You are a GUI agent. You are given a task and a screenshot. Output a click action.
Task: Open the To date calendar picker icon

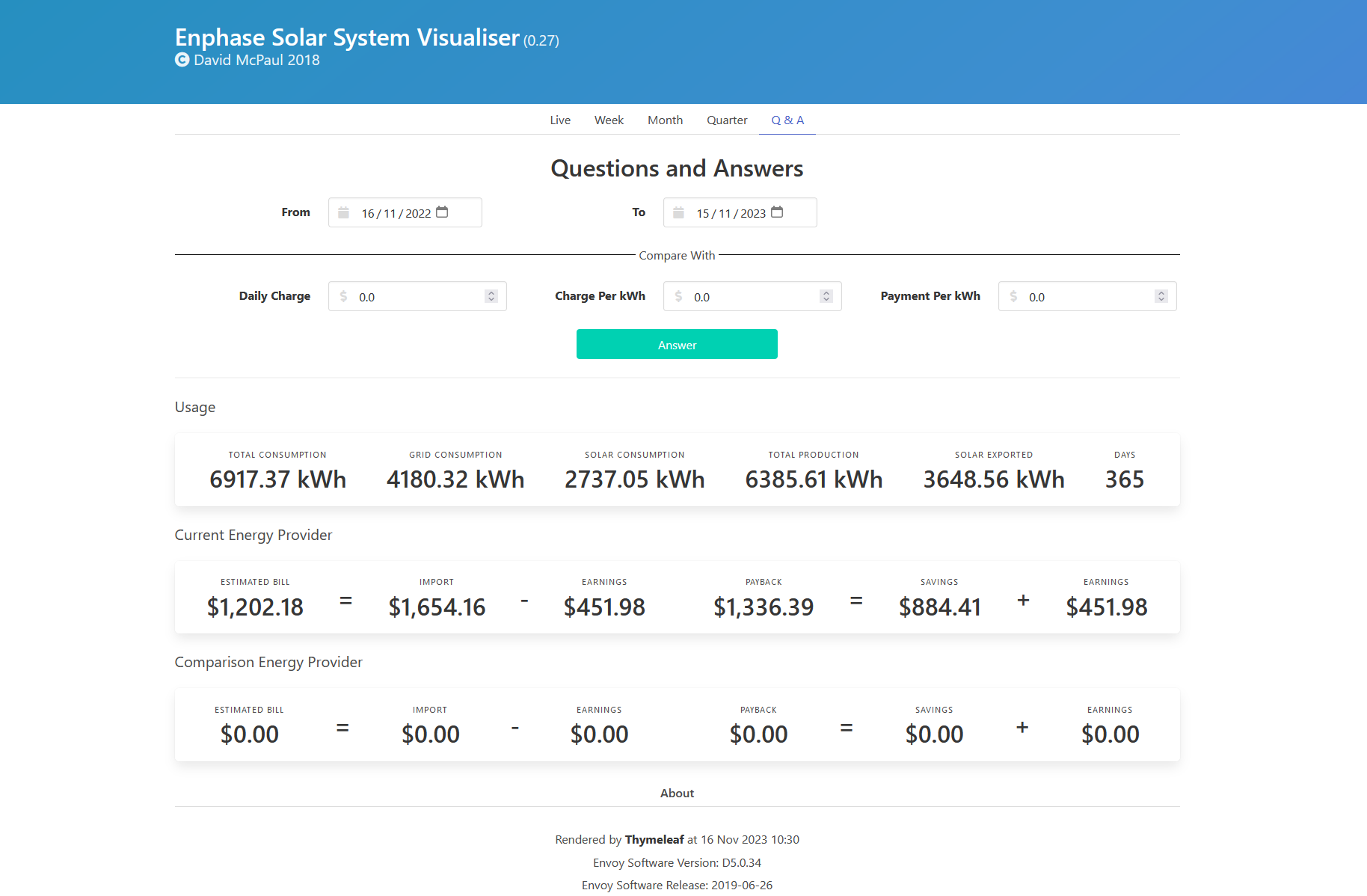point(777,212)
